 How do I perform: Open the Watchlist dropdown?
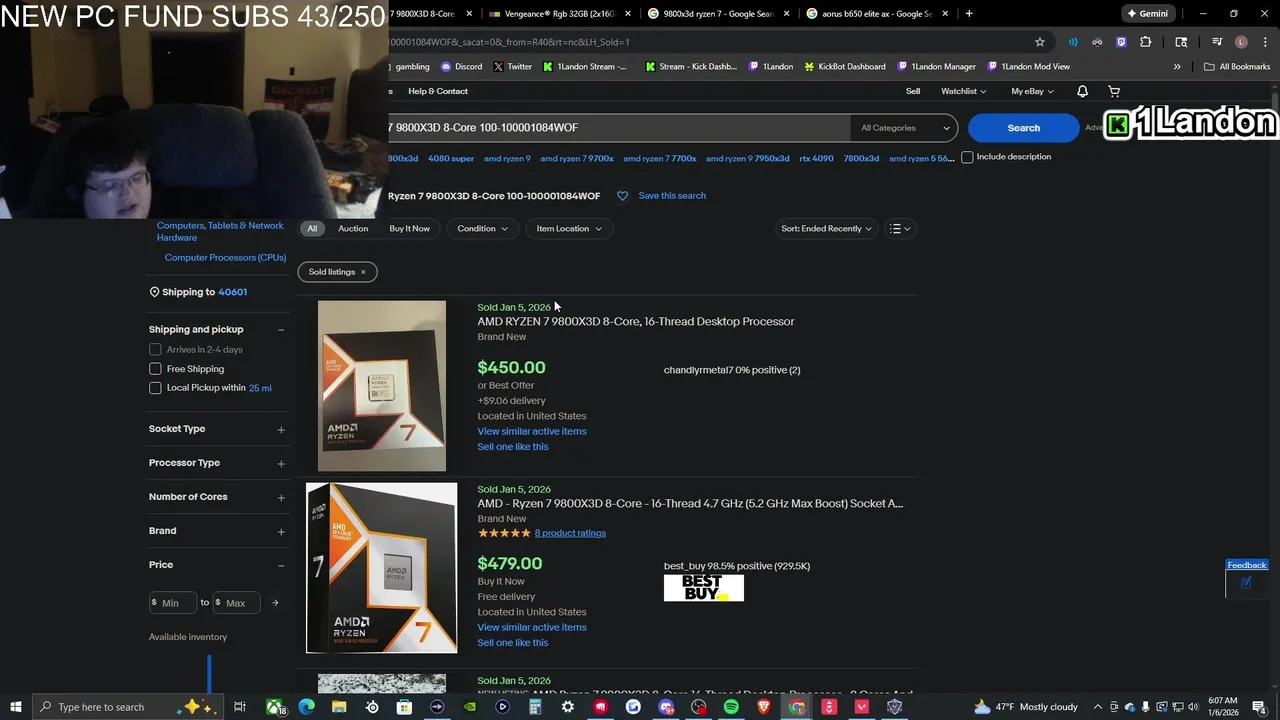pos(964,91)
